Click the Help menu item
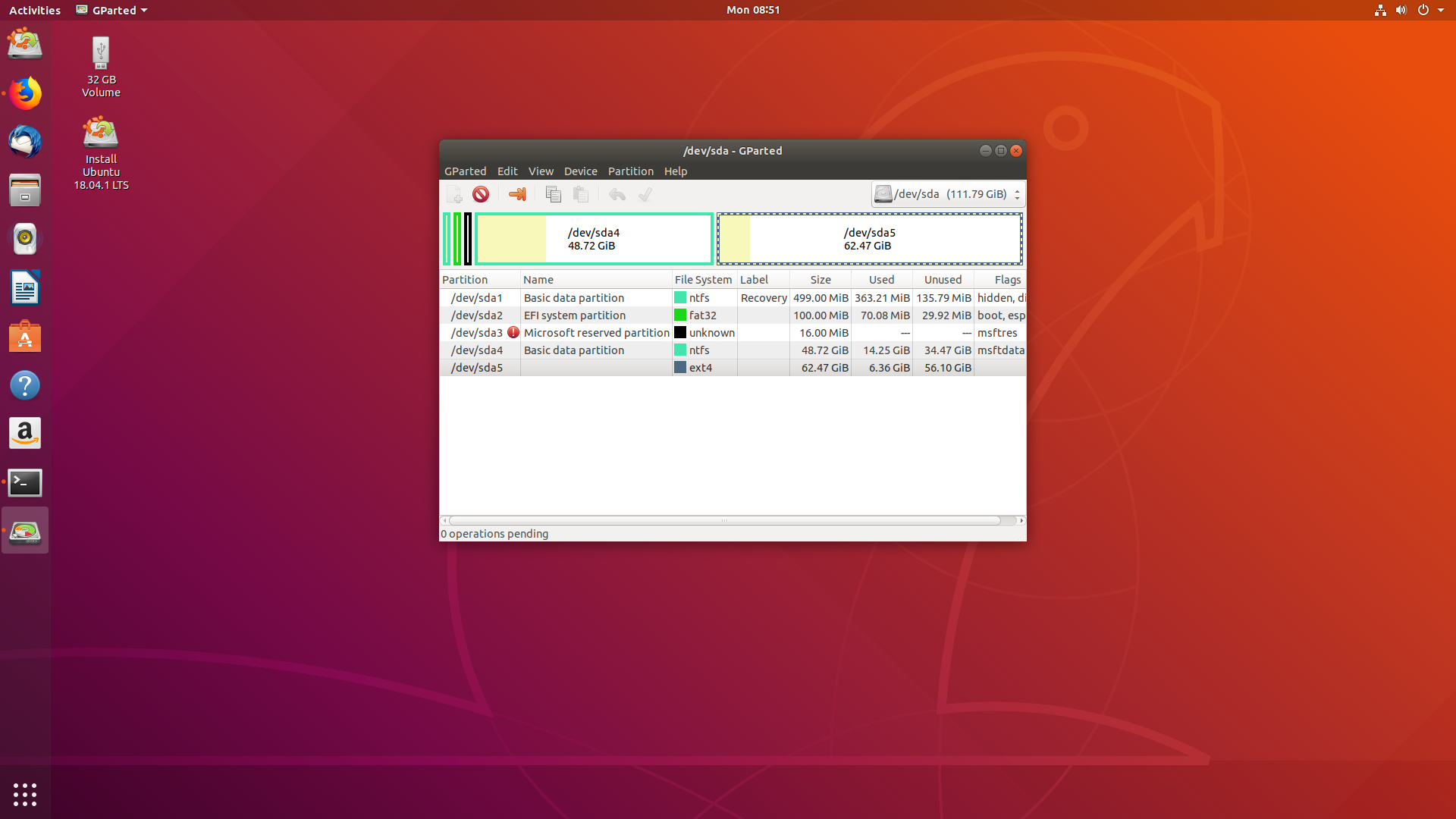 [676, 171]
